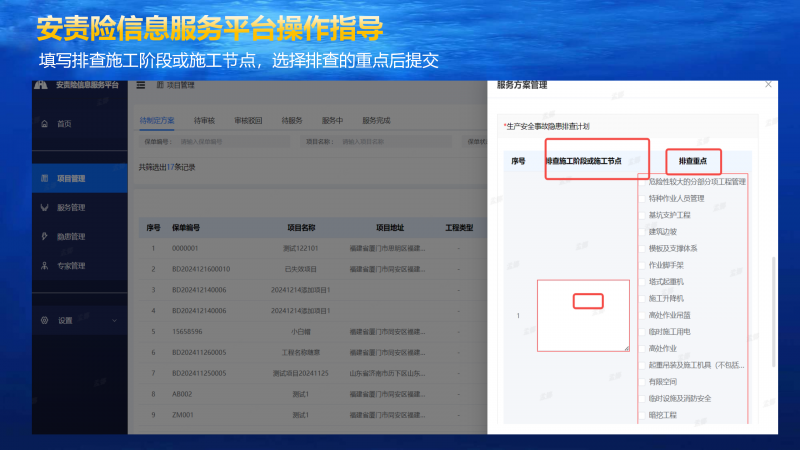Screen dimensions: 800x450
Task: Open the 服务管理 sidebar menu item
Action: point(80,207)
